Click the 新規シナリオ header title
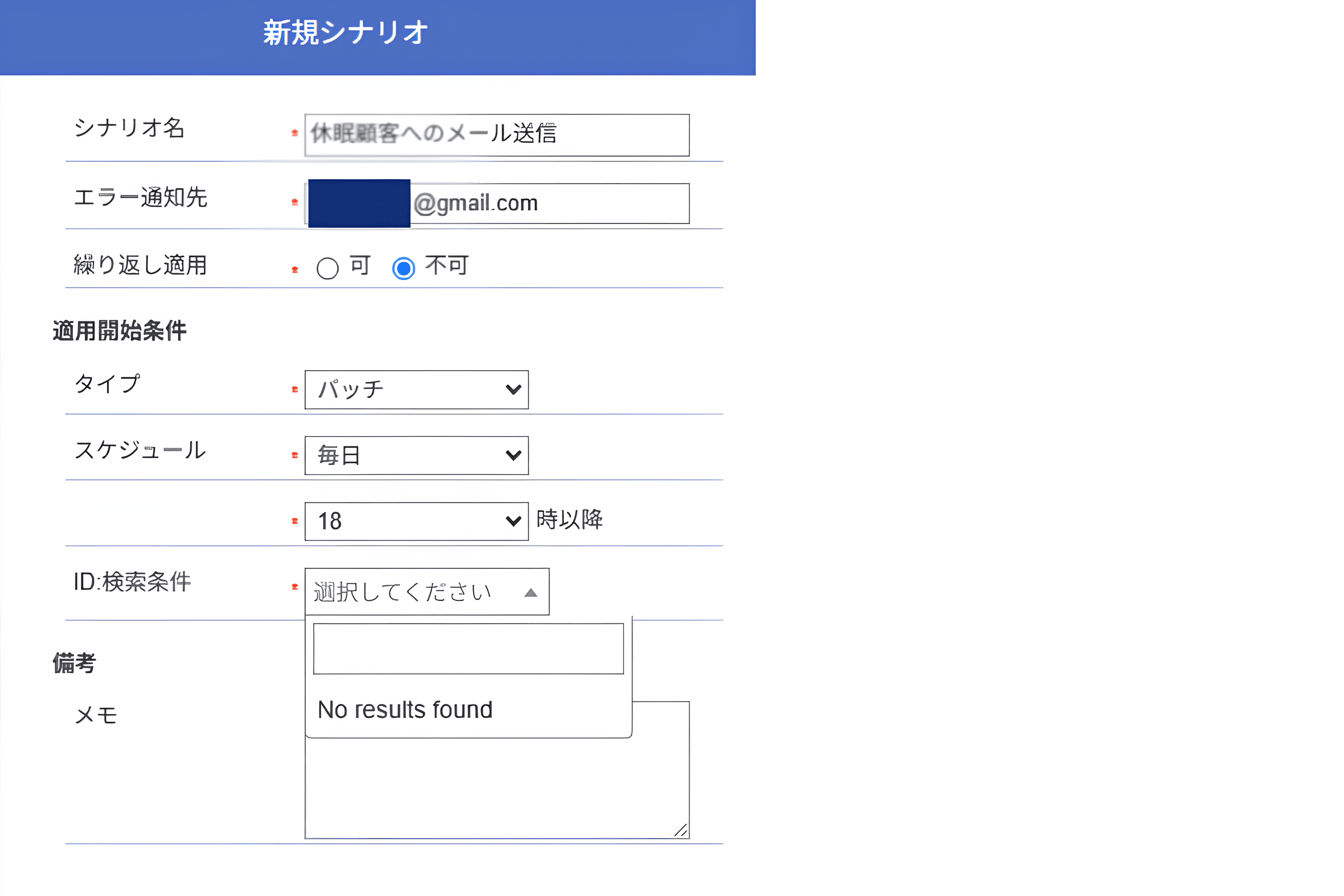 pyautogui.click(x=345, y=32)
